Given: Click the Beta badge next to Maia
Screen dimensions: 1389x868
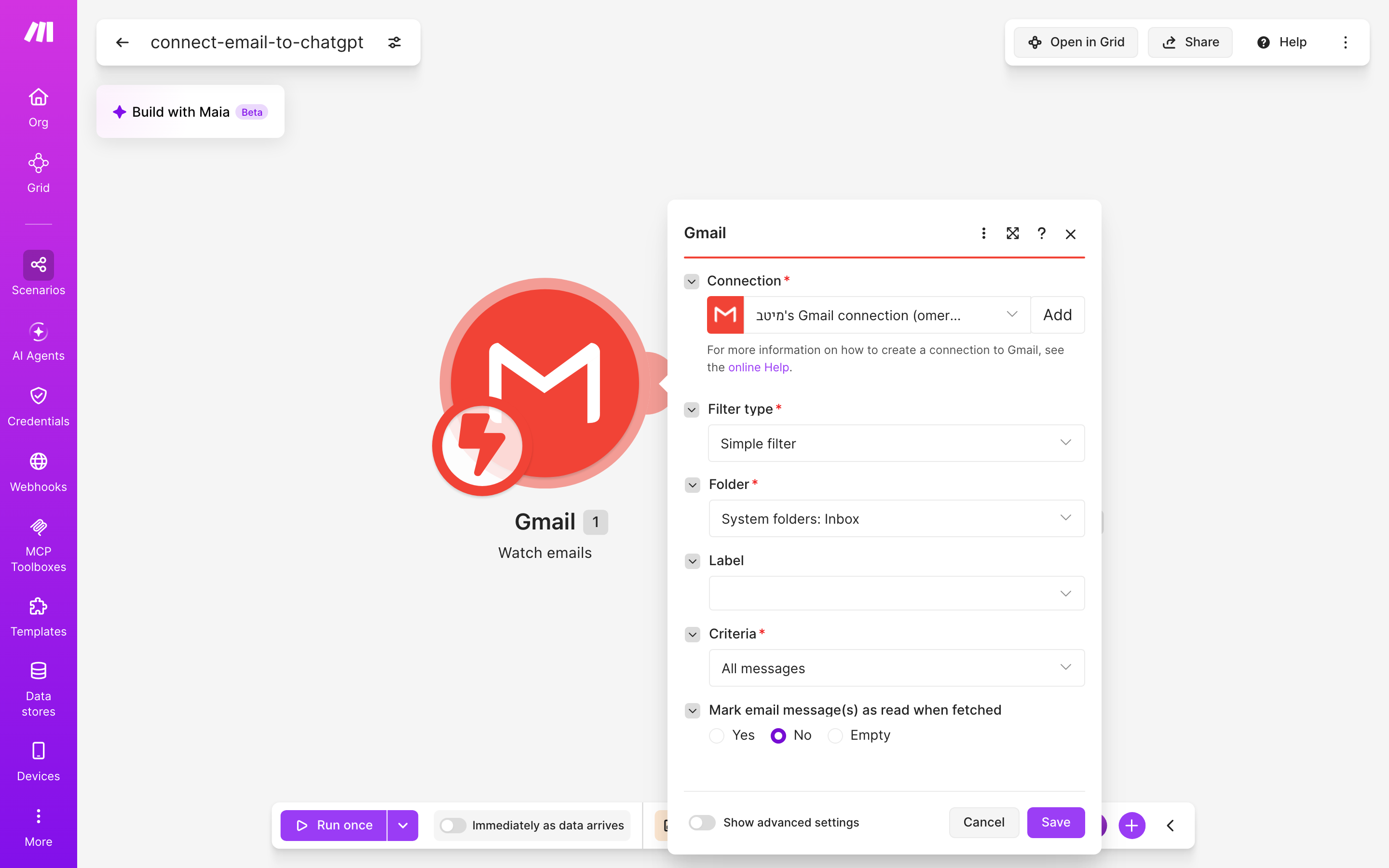Looking at the screenshot, I should point(251,112).
